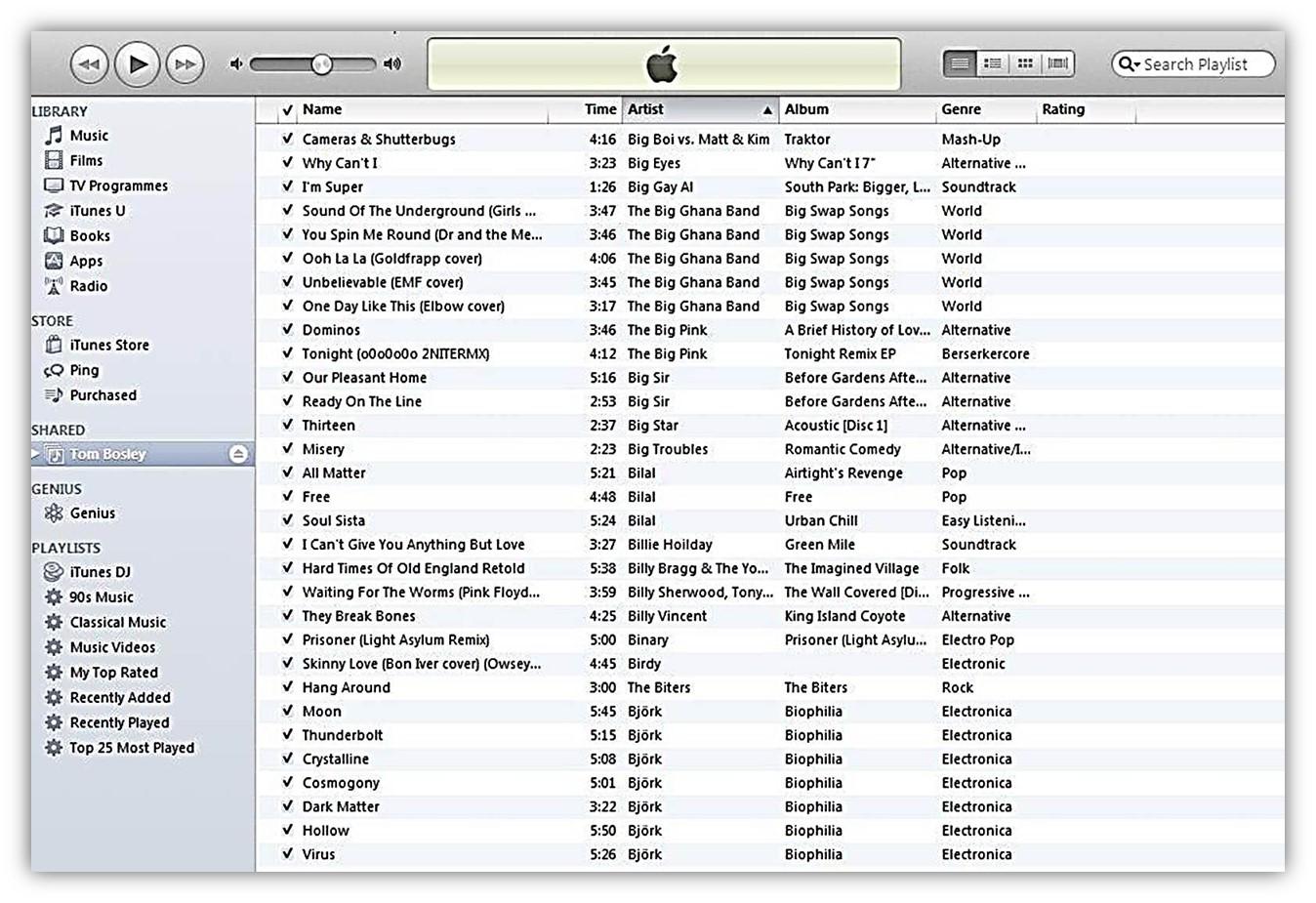Eject the Tom Bosley shared library

tap(237, 453)
